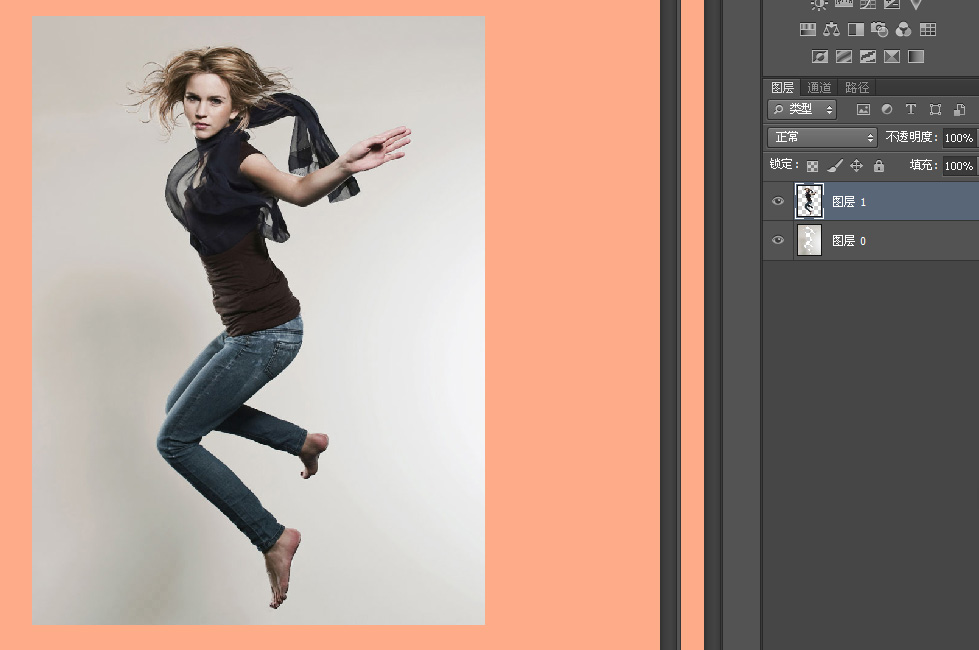Hide 图层 1 using its eye icon

click(x=778, y=201)
